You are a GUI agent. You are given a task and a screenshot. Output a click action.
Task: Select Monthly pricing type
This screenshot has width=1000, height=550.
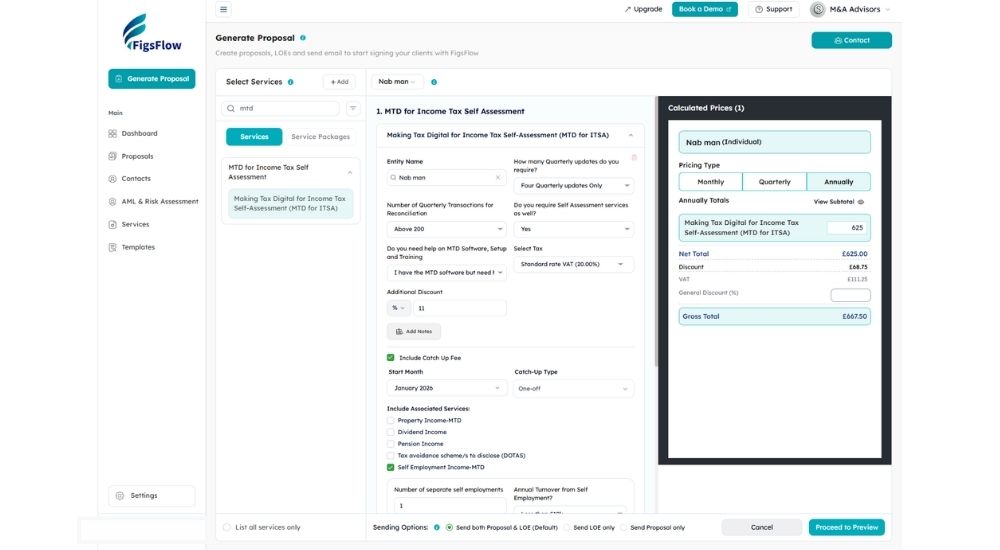click(710, 182)
